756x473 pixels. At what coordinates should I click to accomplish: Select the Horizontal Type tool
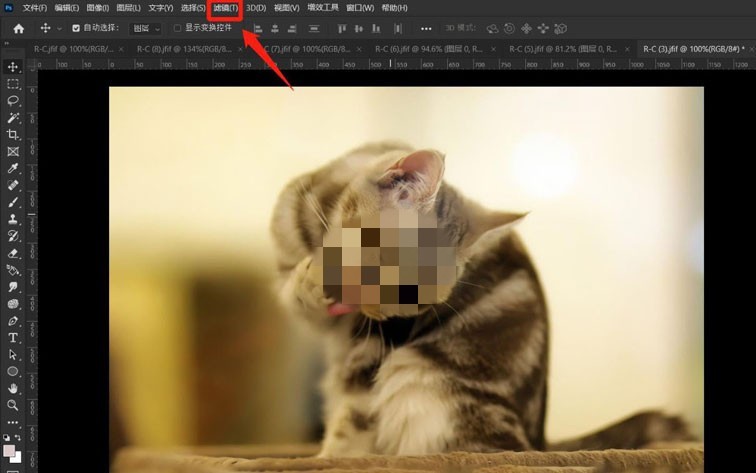click(x=13, y=338)
